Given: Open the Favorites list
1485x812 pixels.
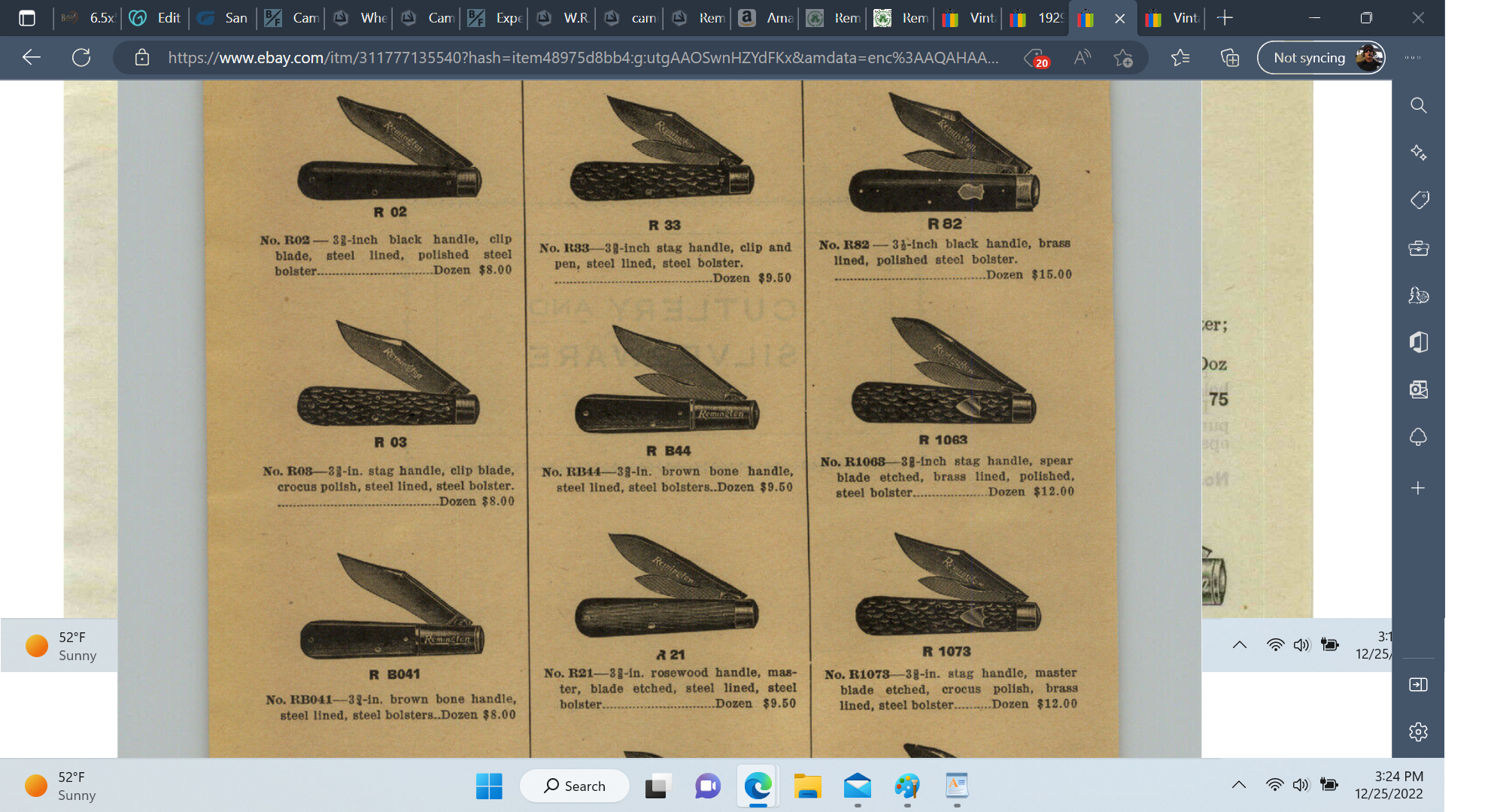Looking at the screenshot, I should click(x=1180, y=57).
